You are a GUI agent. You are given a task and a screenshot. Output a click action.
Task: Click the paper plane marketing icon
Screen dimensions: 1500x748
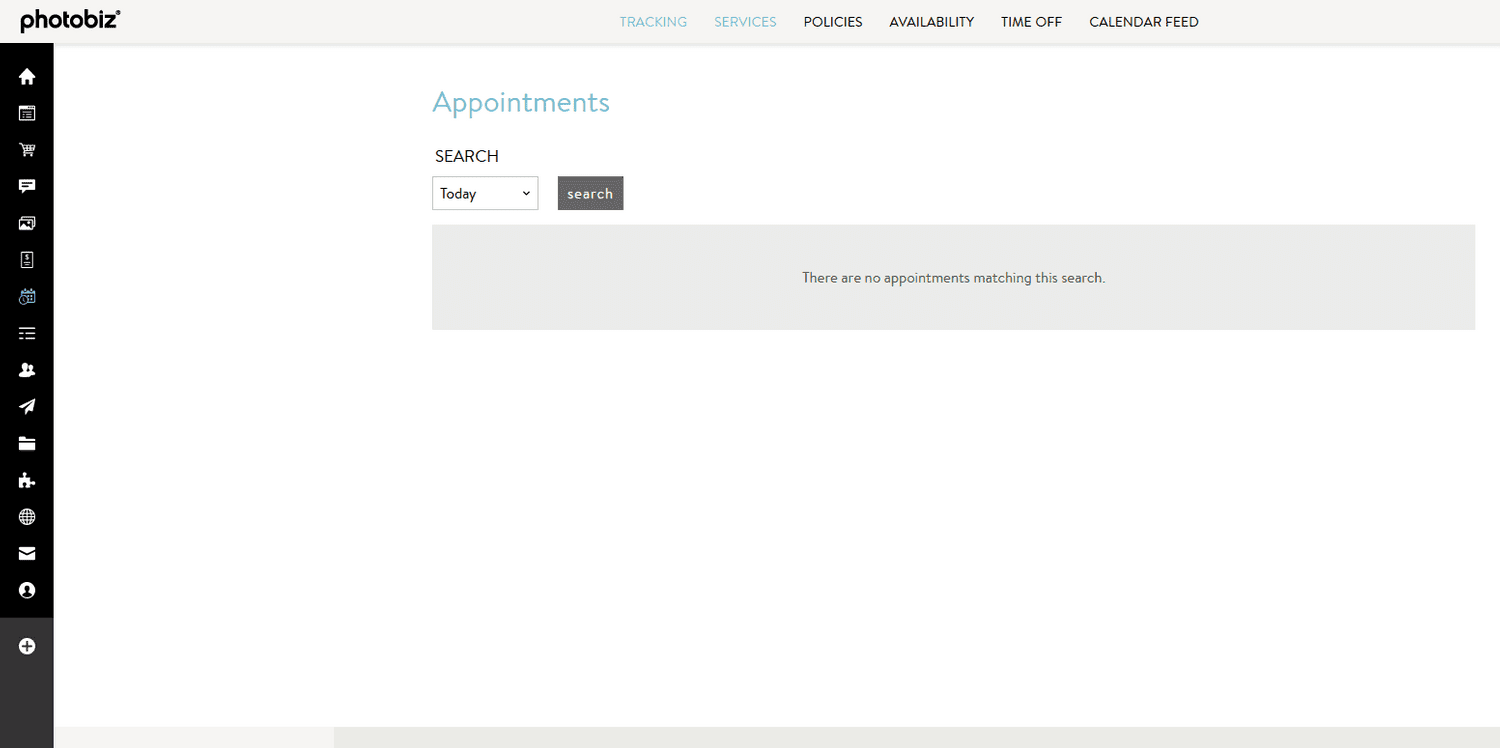(26, 406)
